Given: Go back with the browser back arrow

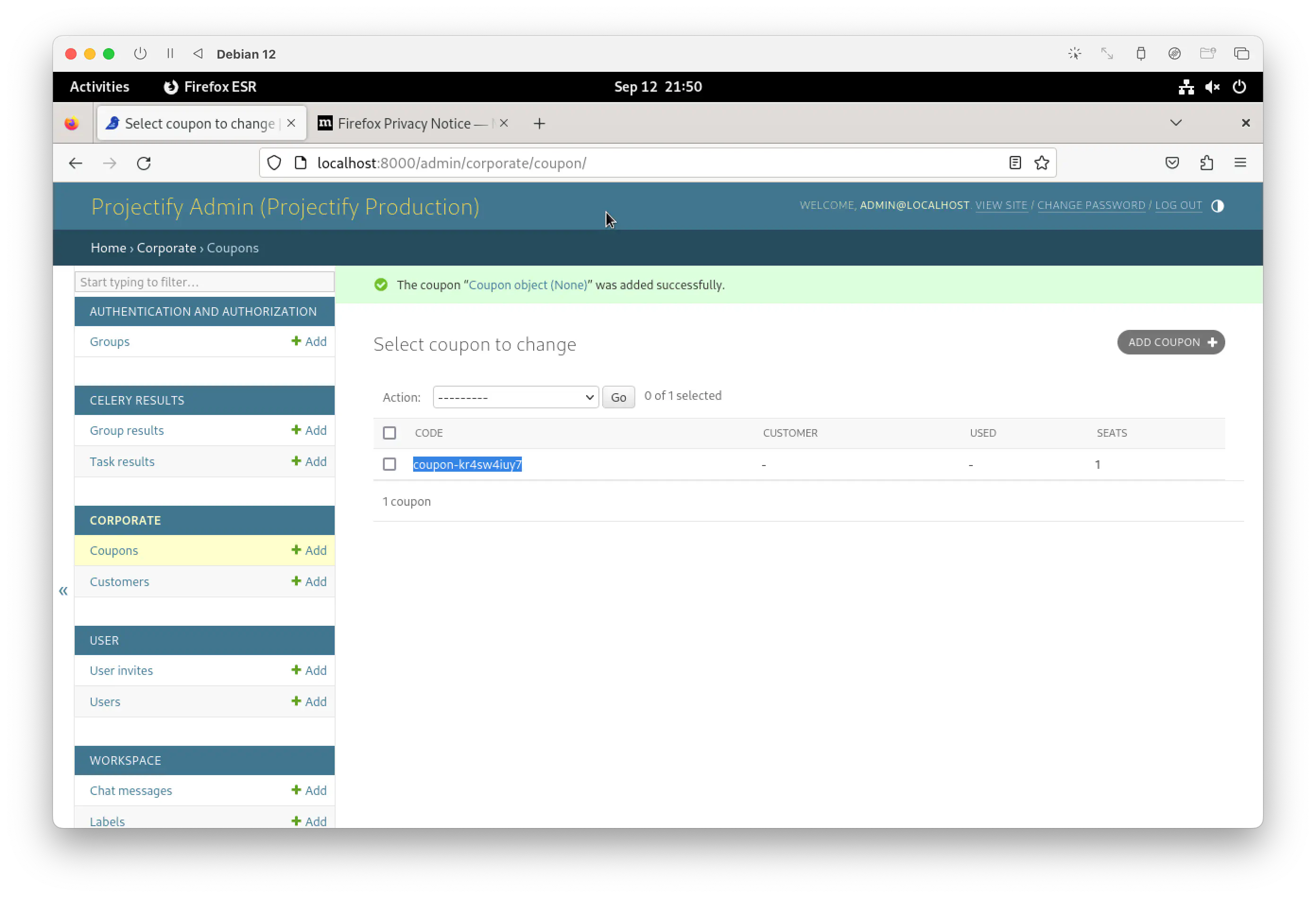Looking at the screenshot, I should pyautogui.click(x=75, y=163).
